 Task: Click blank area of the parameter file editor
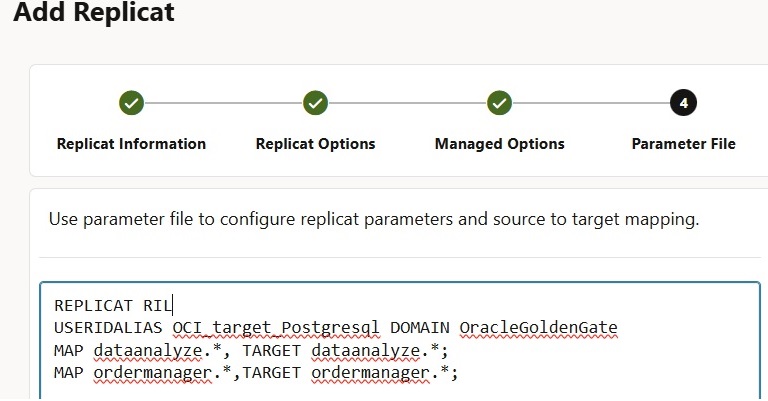coord(588,372)
